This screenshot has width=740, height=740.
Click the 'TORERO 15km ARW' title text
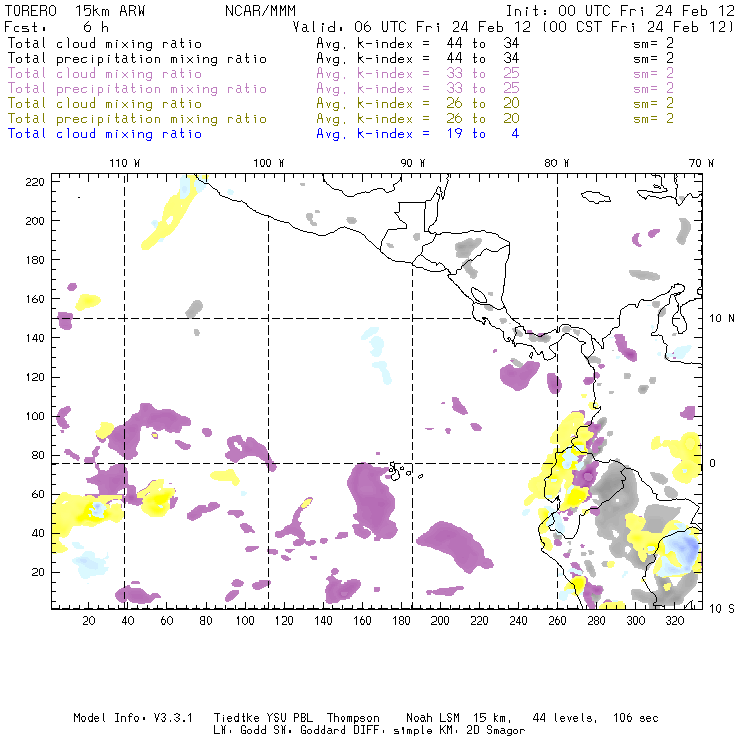point(75,11)
